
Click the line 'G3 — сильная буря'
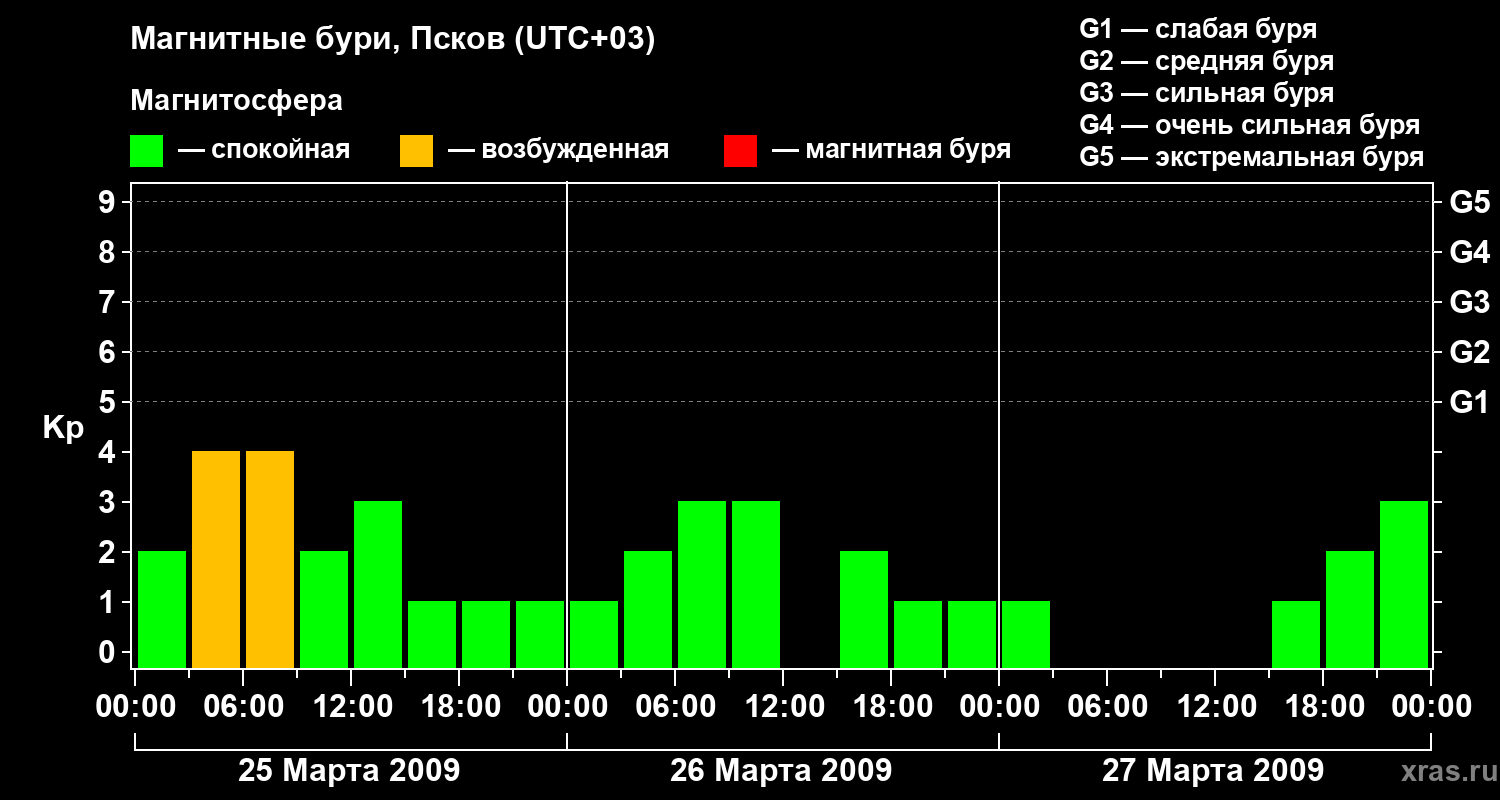1206,93
